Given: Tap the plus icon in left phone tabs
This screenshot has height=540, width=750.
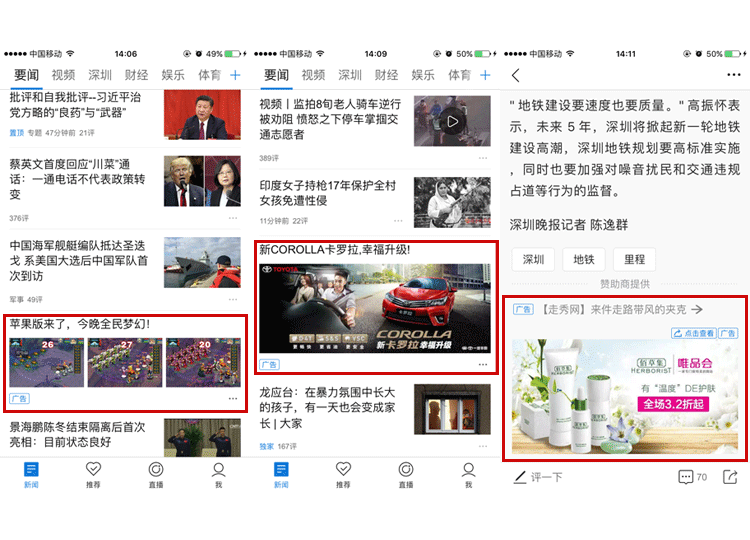Looking at the screenshot, I should [235, 75].
